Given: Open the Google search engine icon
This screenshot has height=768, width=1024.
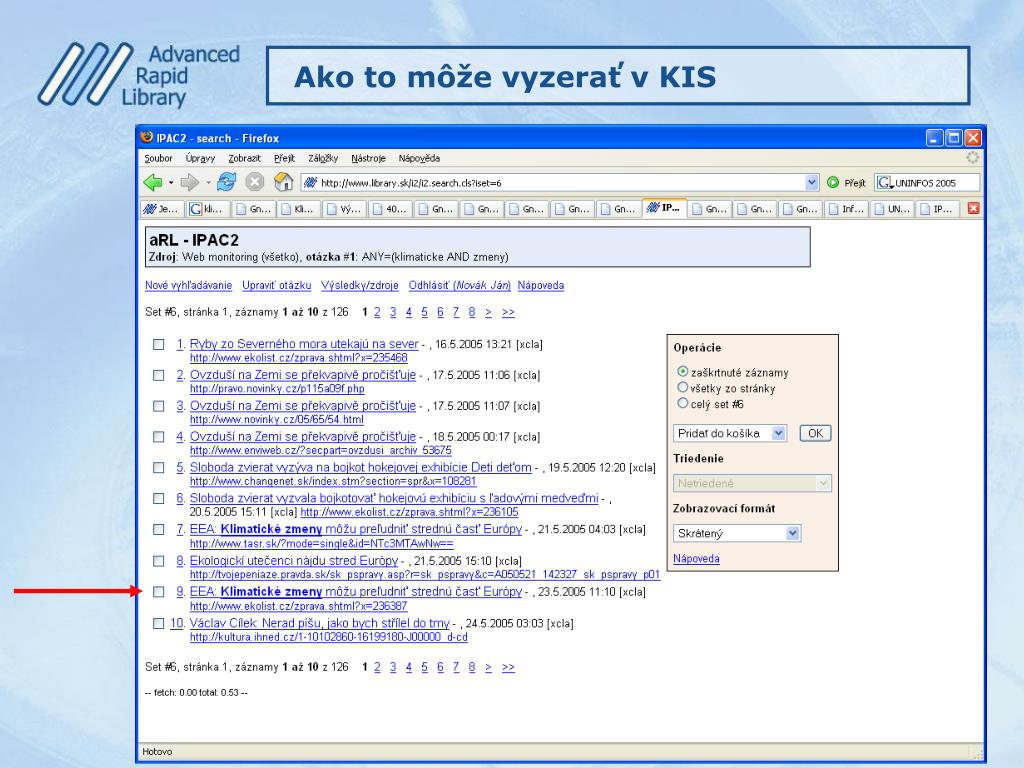Looking at the screenshot, I should [884, 183].
